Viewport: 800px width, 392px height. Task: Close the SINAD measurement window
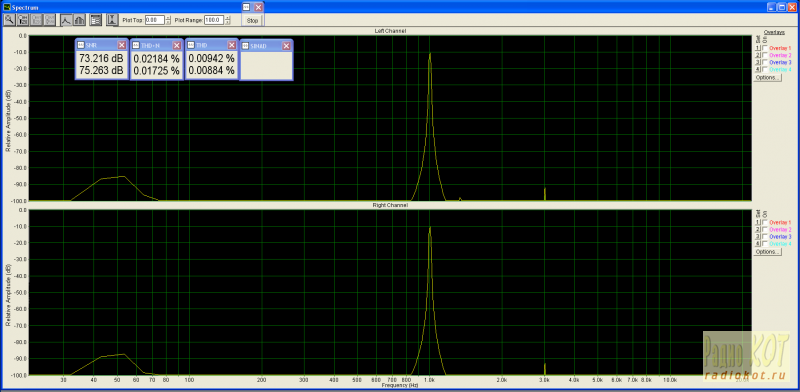point(286,45)
